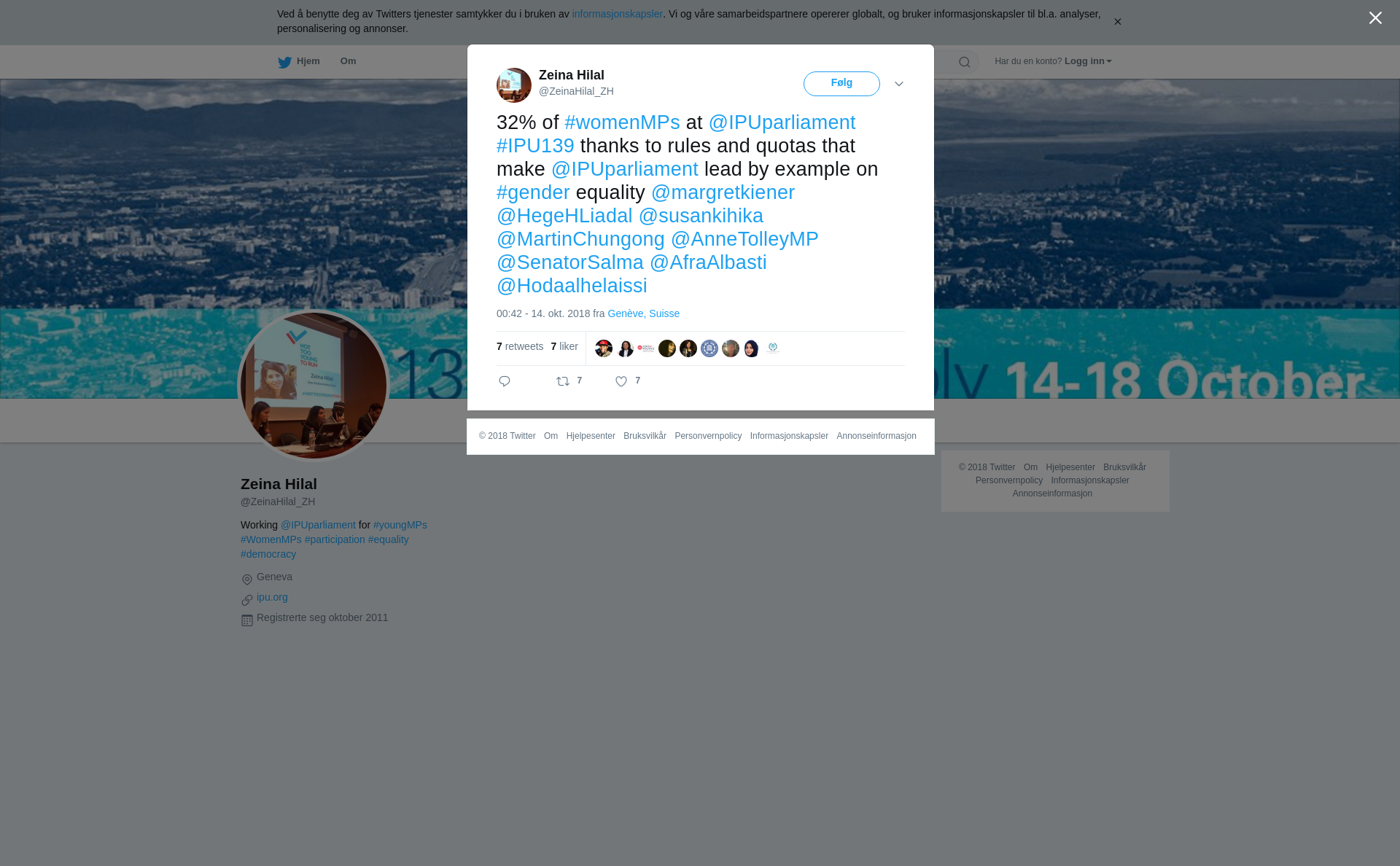Image resolution: width=1400 pixels, height=866 pixels.
Task: Expand the Logg inn dropdown
Action: click(1088, 61)
